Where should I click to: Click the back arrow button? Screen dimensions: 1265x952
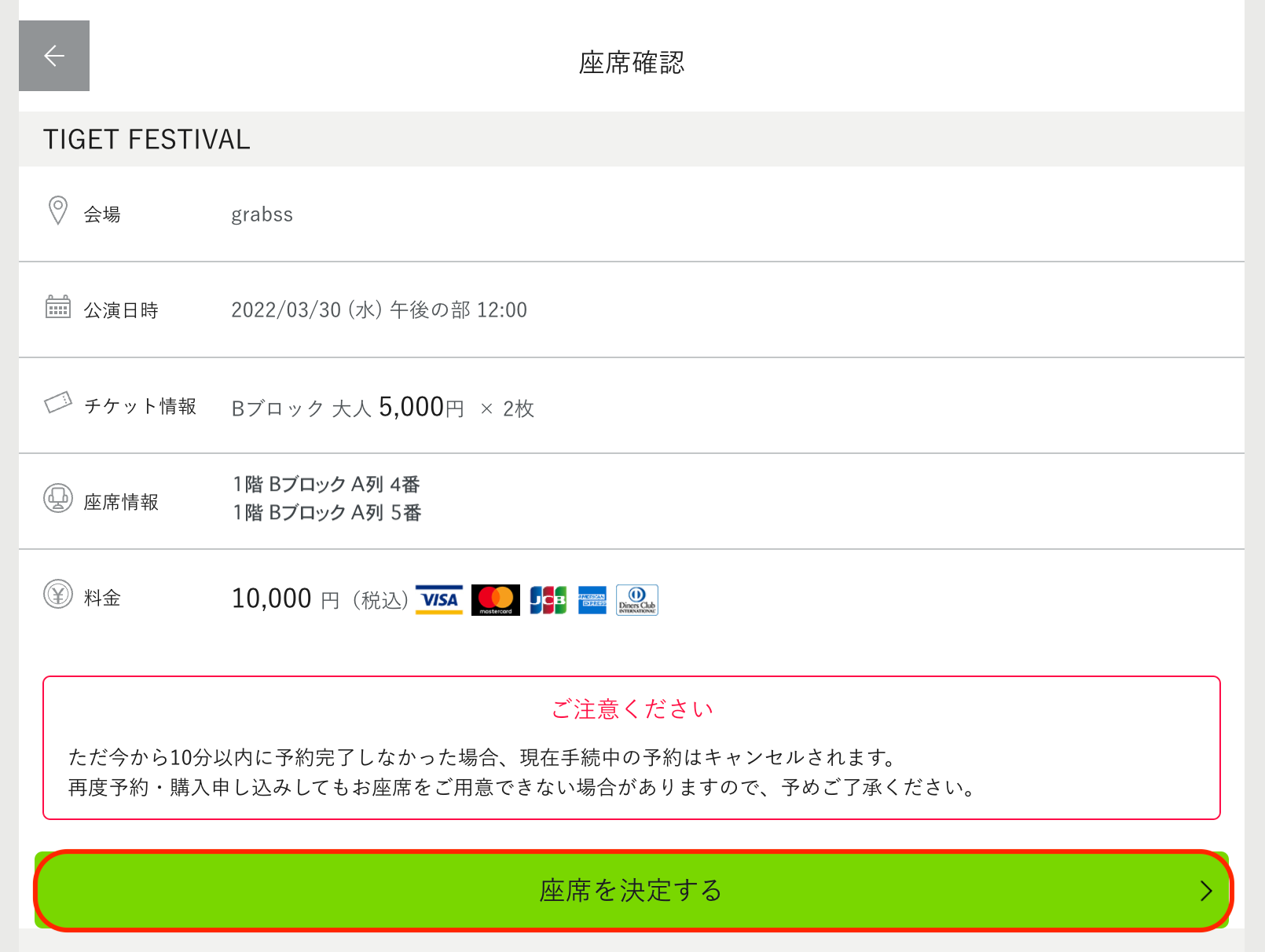pos(54,56)
